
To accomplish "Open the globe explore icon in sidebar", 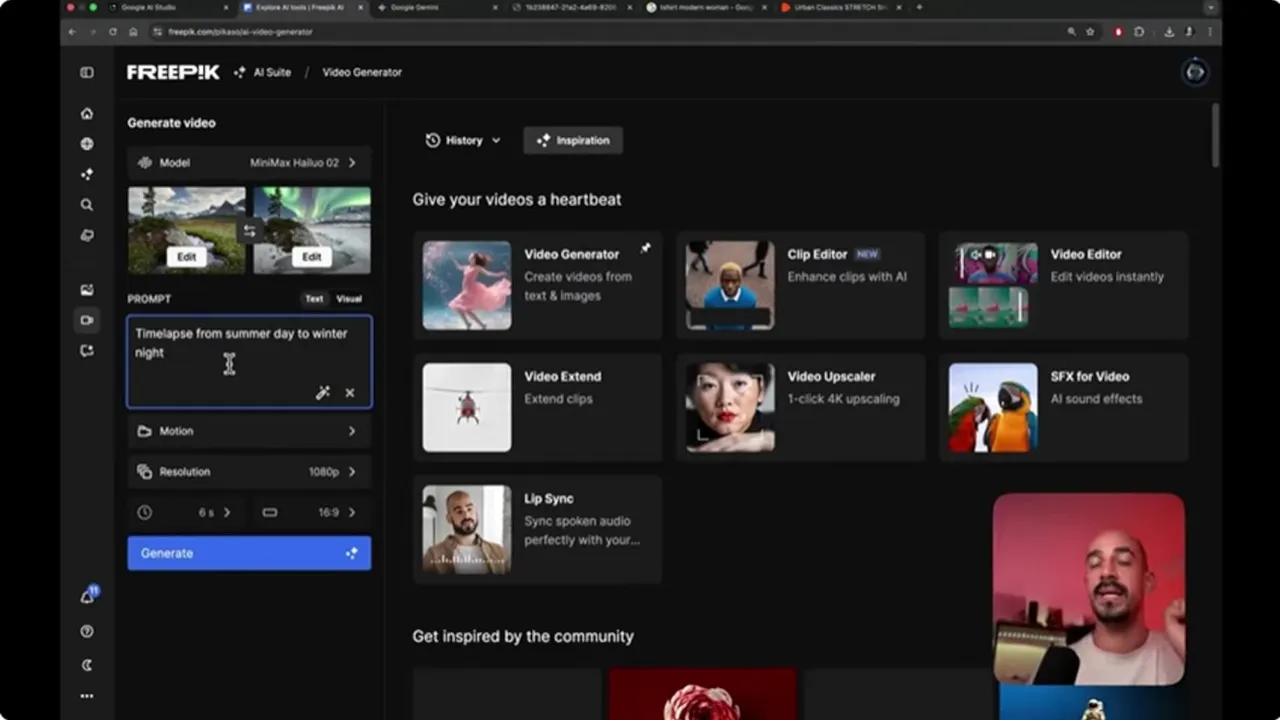I will pyautogui.click(x=87, y=144).
